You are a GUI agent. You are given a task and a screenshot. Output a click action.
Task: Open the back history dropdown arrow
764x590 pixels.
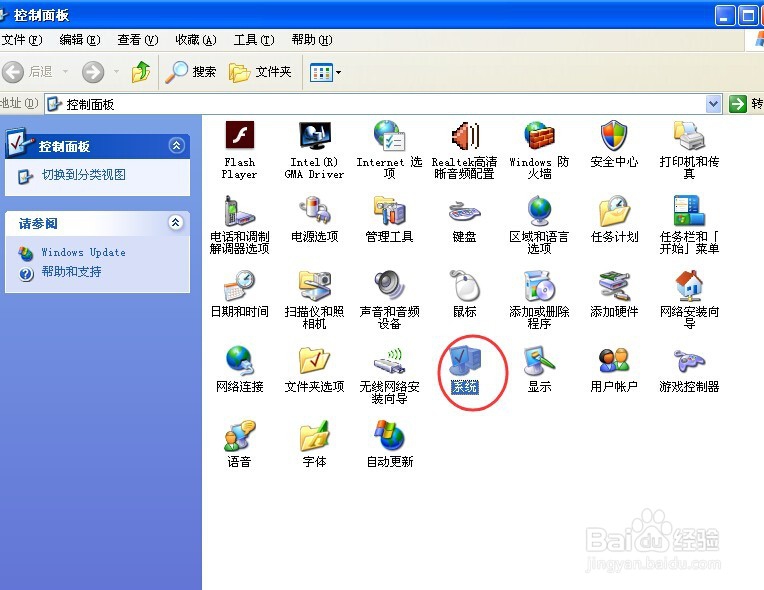[x=65, y=72]
